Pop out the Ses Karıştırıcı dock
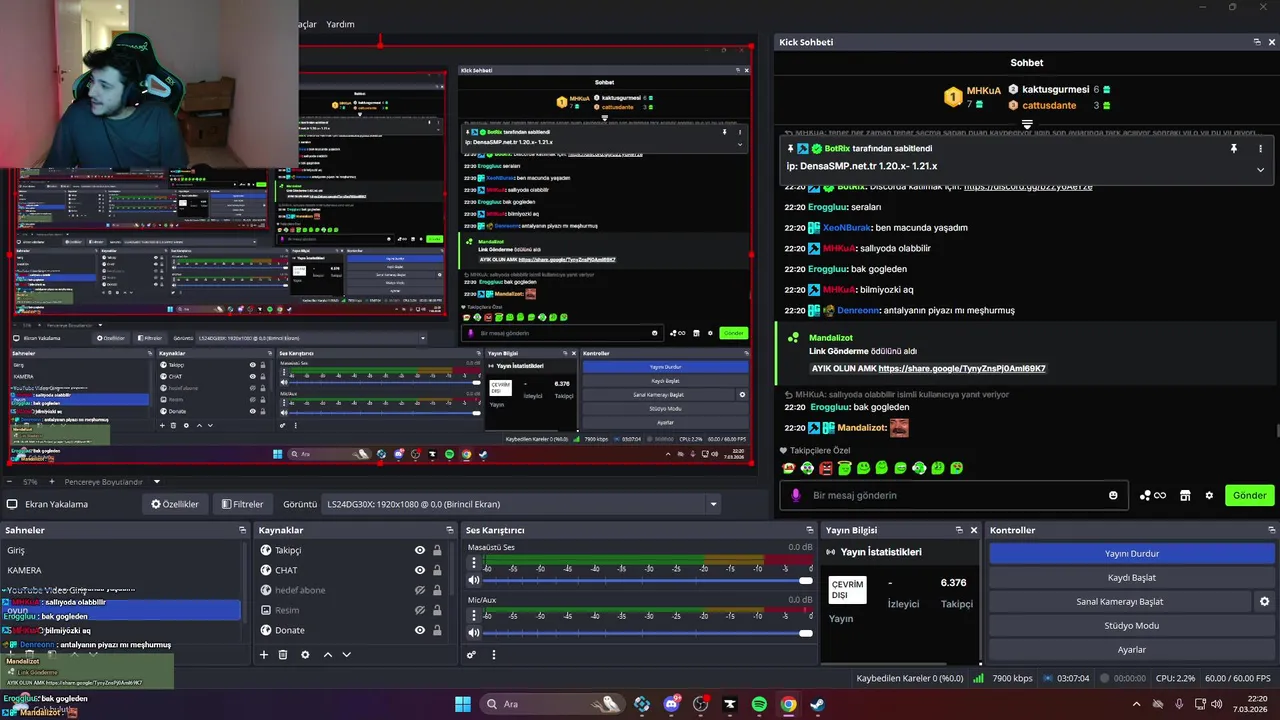Screen dimensions: 1280x720 (810, 530)
